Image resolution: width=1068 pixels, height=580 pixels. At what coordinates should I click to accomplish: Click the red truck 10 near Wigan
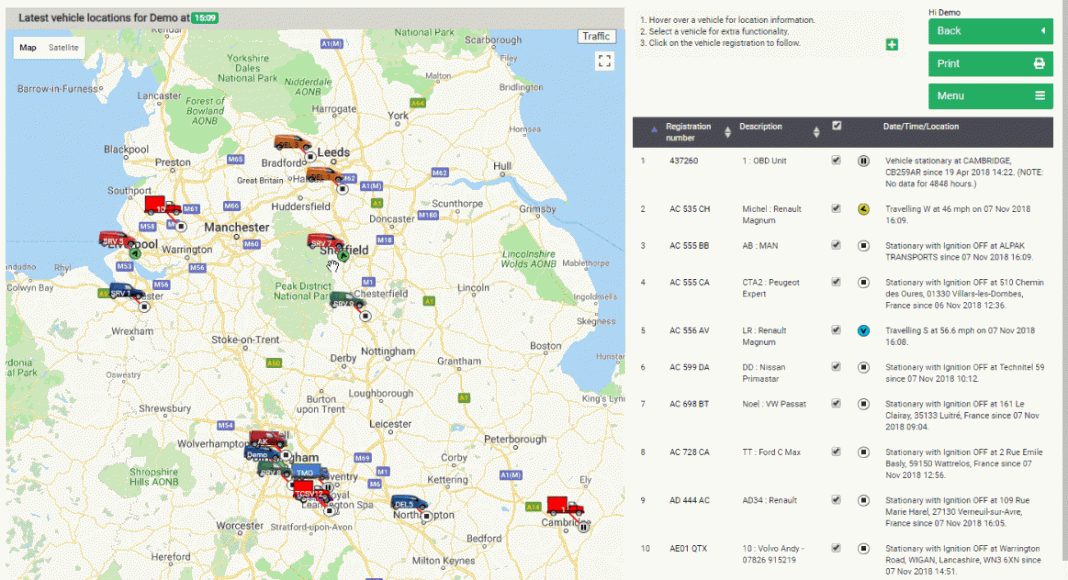pos(161,206)
